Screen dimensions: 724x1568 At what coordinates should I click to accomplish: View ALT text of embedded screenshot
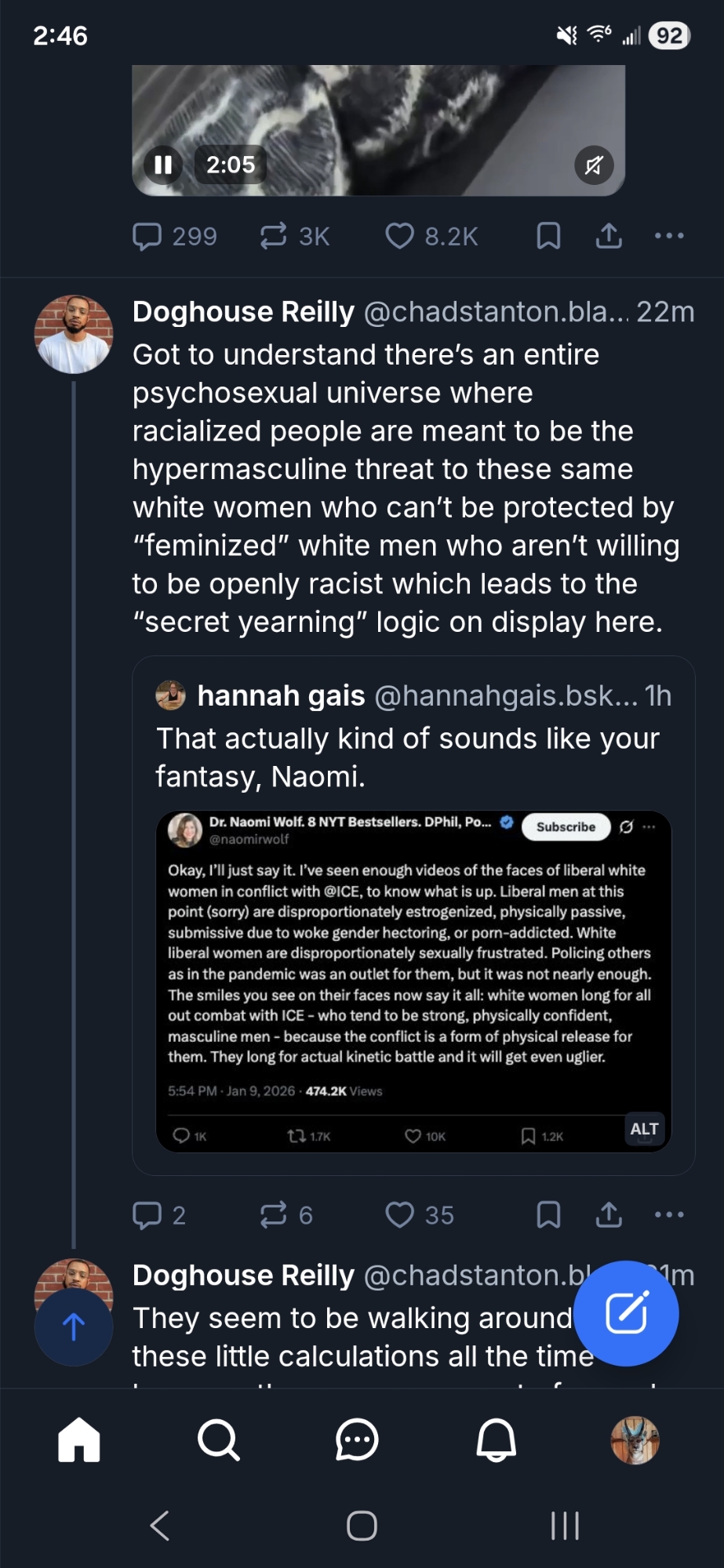pyautogui.click(x=644, y=1129)
